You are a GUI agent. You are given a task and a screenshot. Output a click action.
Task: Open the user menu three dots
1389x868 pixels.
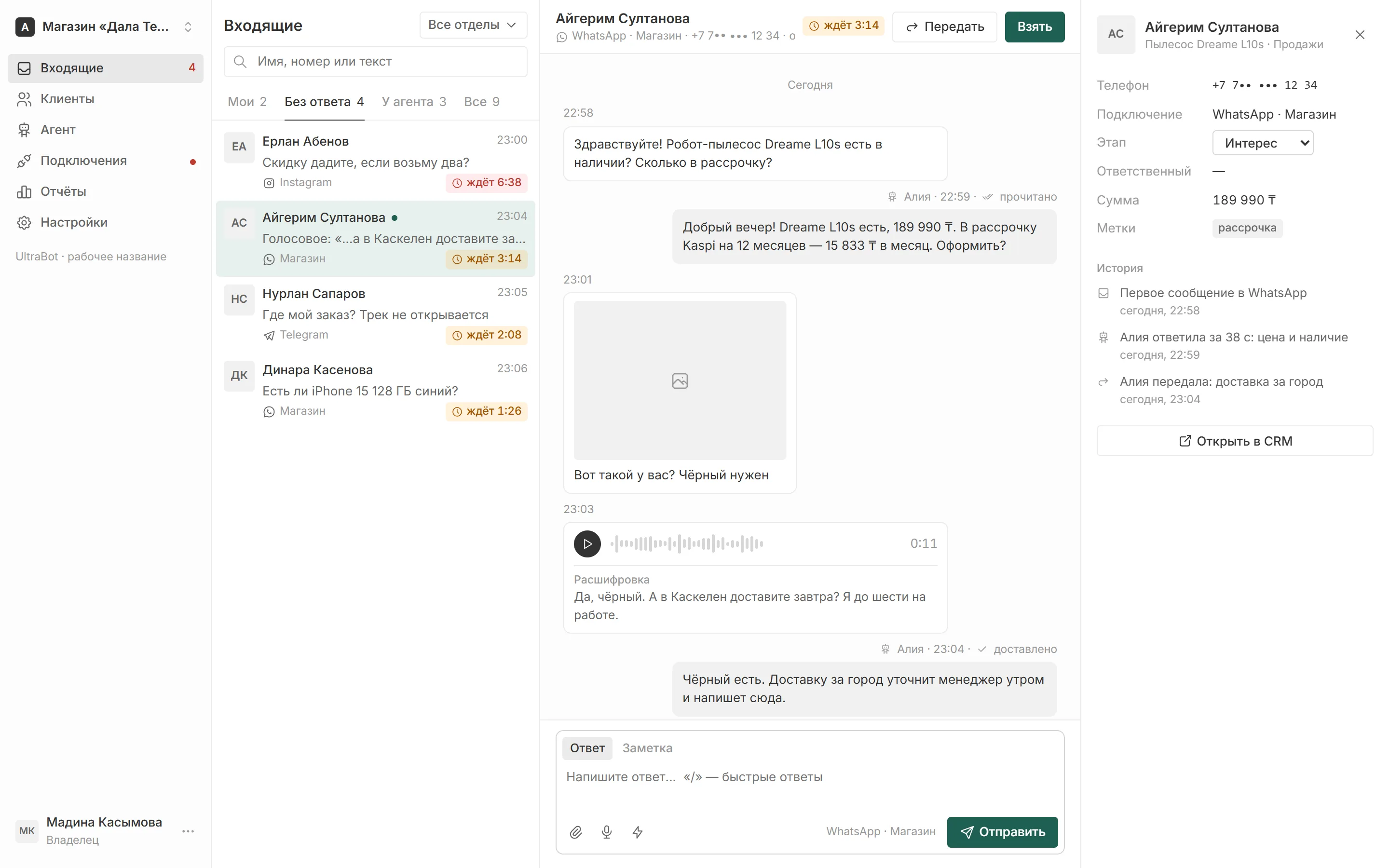[x=188, y=831]
